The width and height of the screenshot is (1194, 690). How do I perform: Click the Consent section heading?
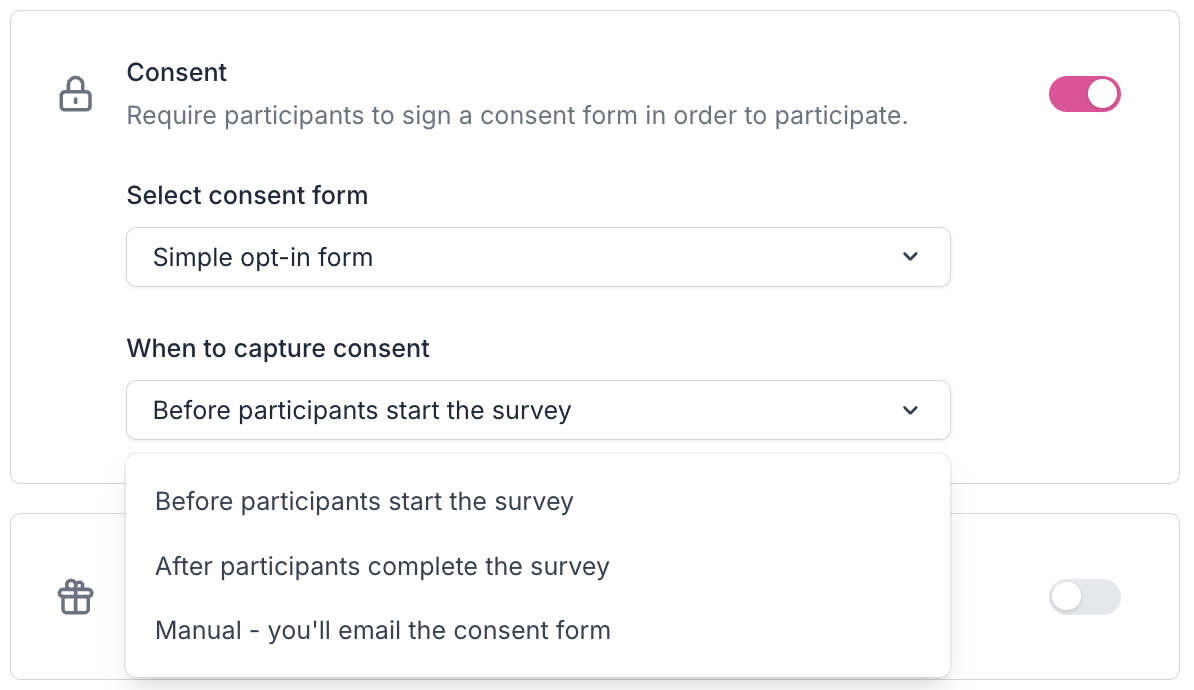pos(177,72)
